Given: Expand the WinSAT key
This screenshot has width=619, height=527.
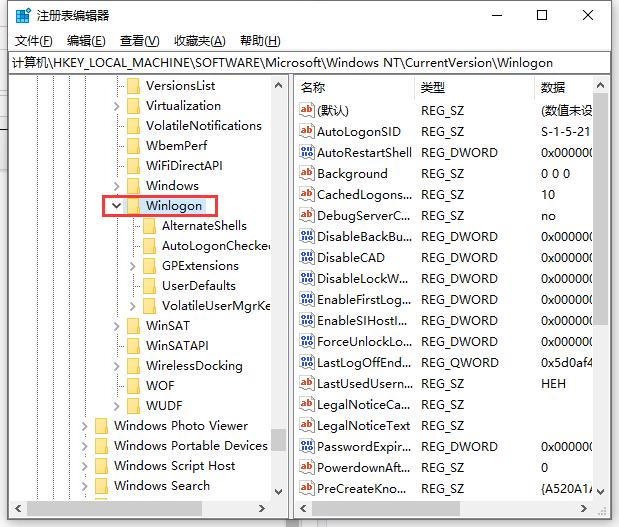Looking at the screenshot, I should [116, 326].
